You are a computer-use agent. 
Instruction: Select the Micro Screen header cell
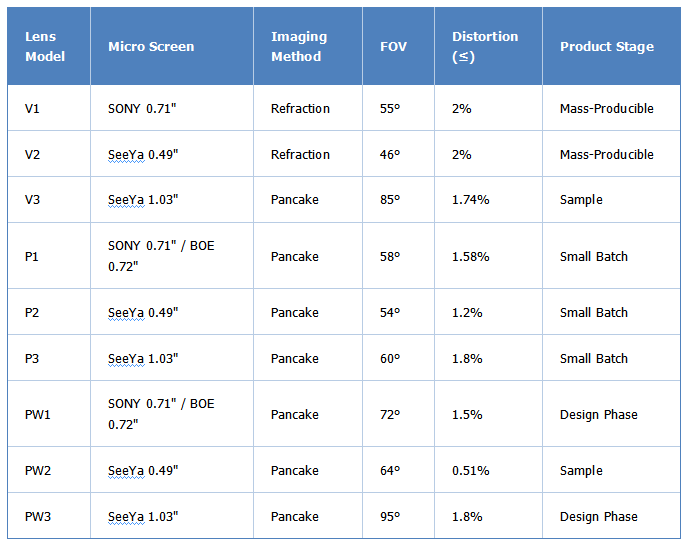pos(172,46)
